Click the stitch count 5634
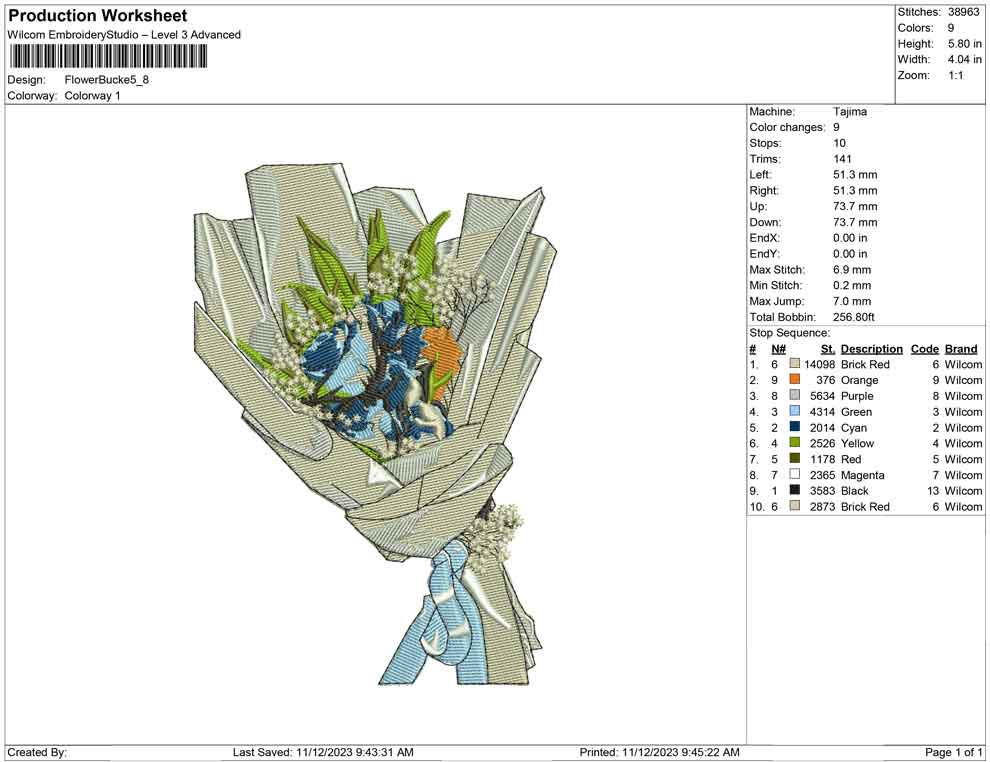Viewport: 990px width, 762px height. pos(822,396)
